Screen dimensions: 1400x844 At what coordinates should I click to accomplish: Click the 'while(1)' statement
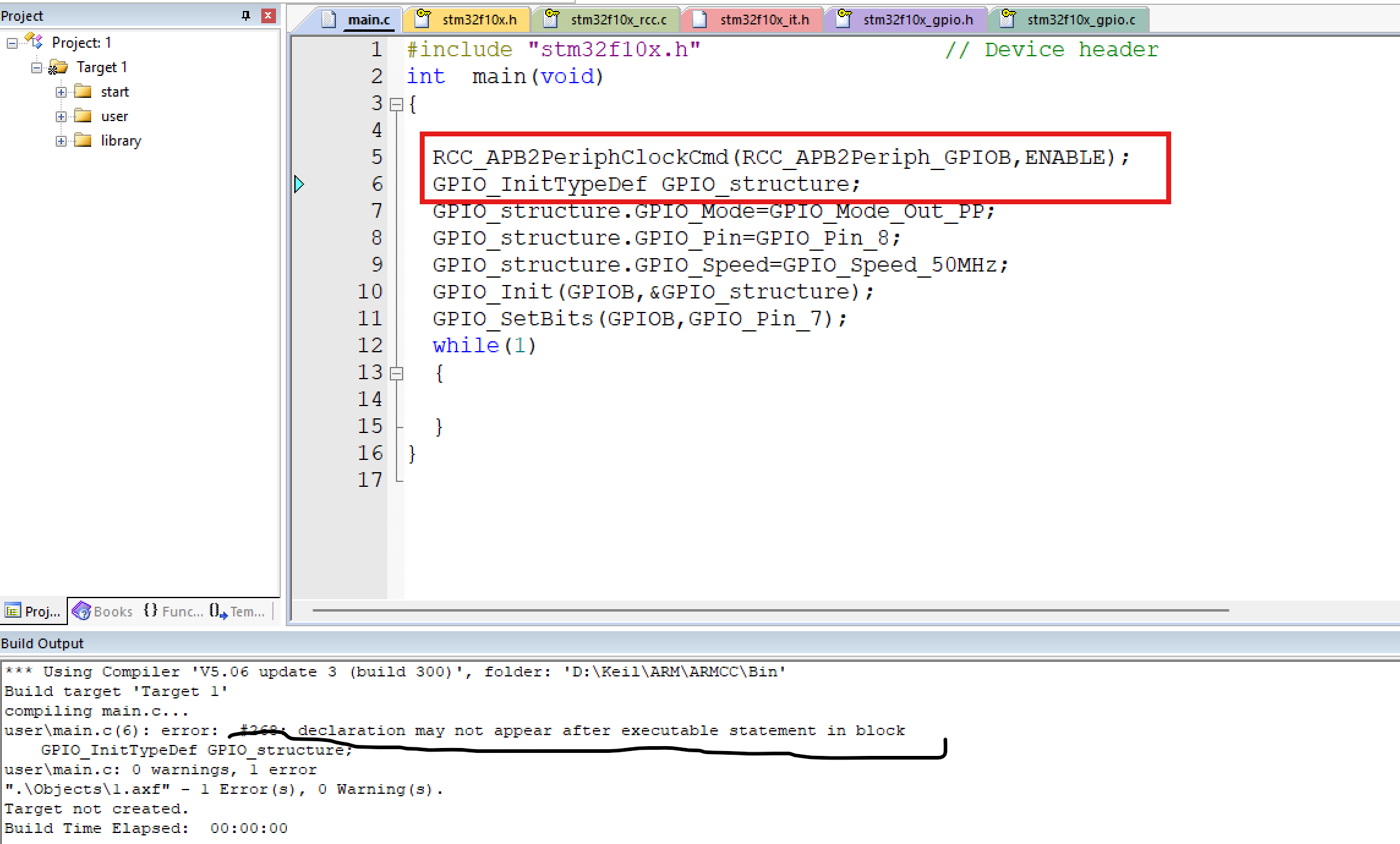[484, 346]
